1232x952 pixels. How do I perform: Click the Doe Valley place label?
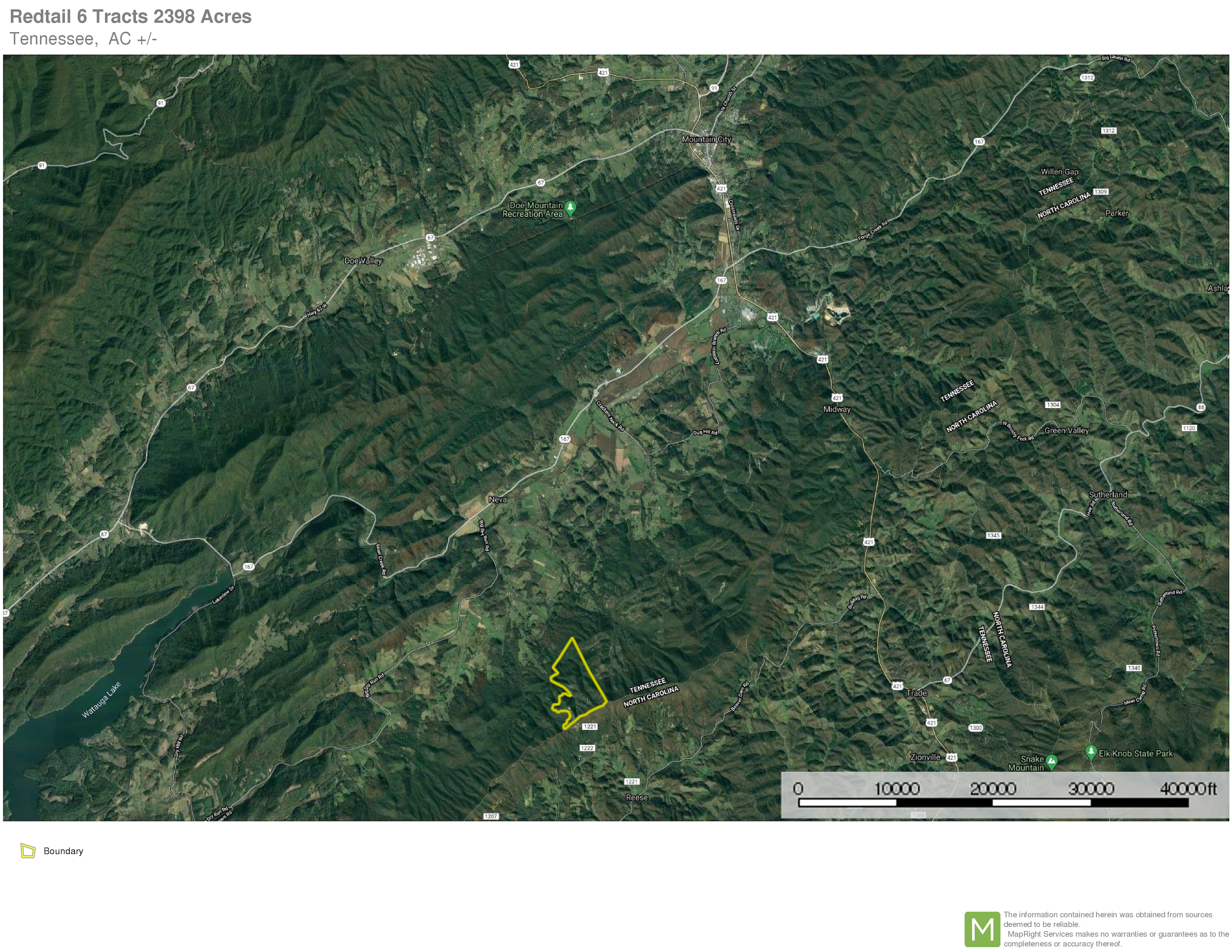click(363, 261)
